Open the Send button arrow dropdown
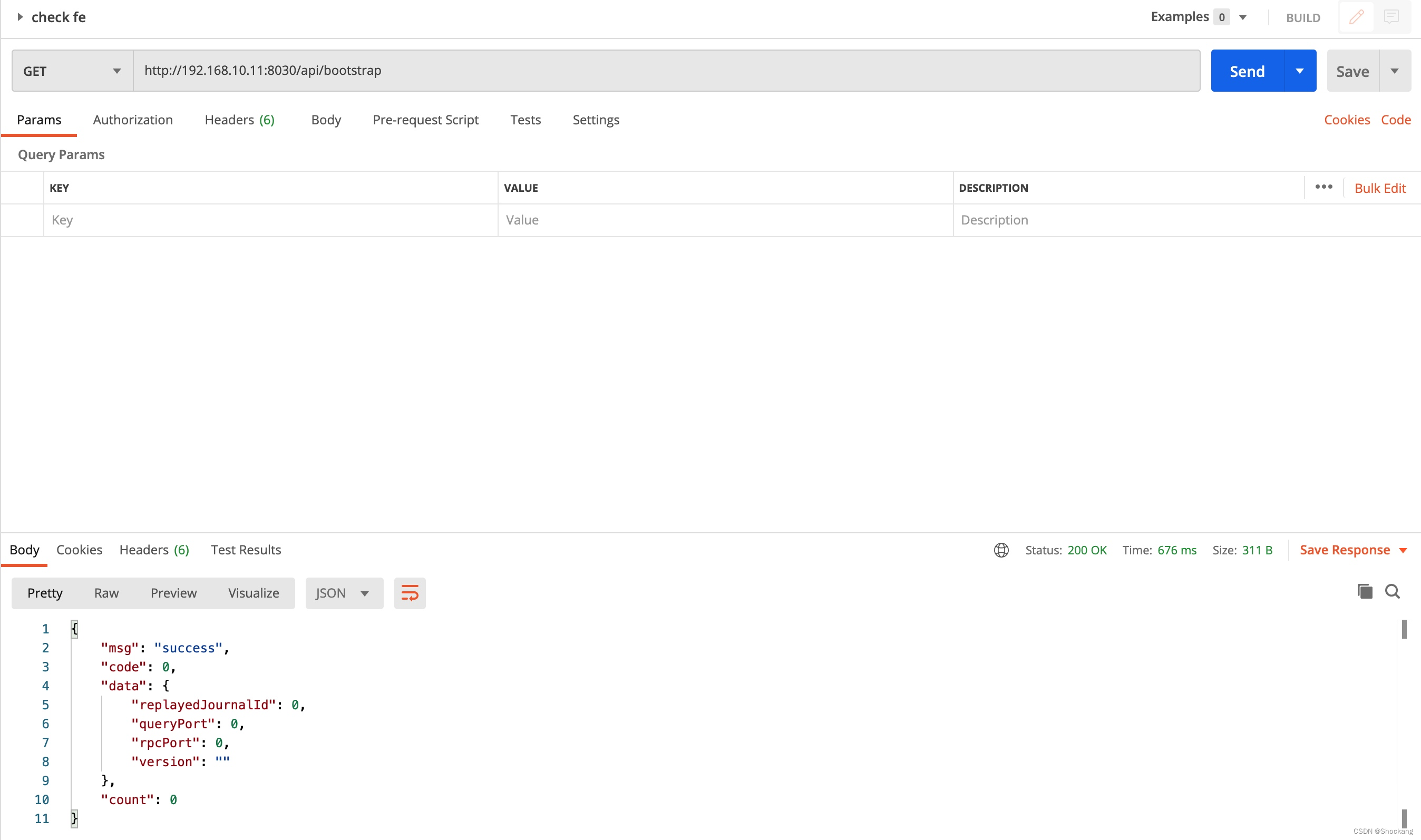1421x840 pixels. coord(1300,71)
